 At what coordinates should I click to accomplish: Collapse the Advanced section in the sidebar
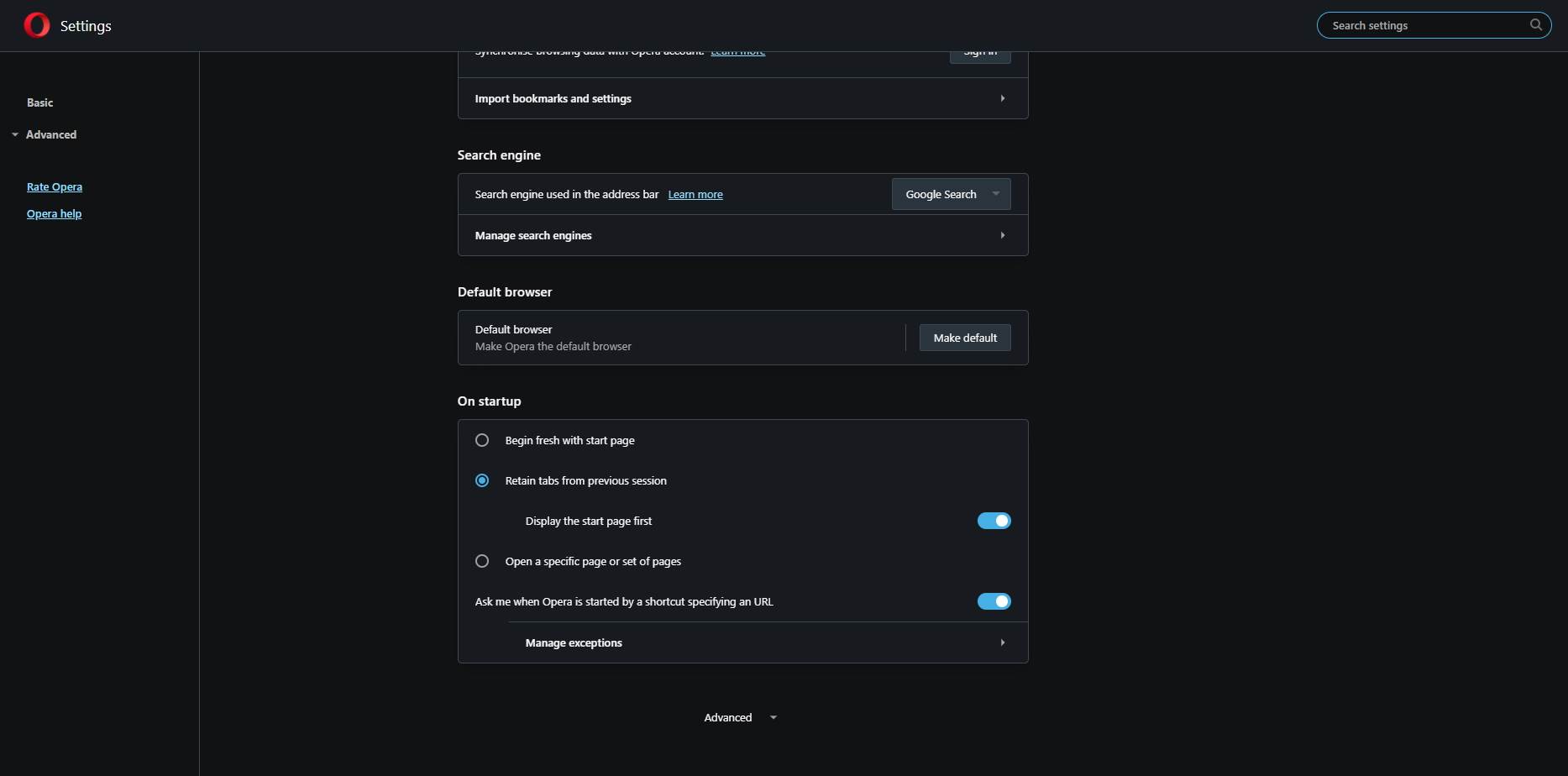pyautogui.click(x=13, y=134)
